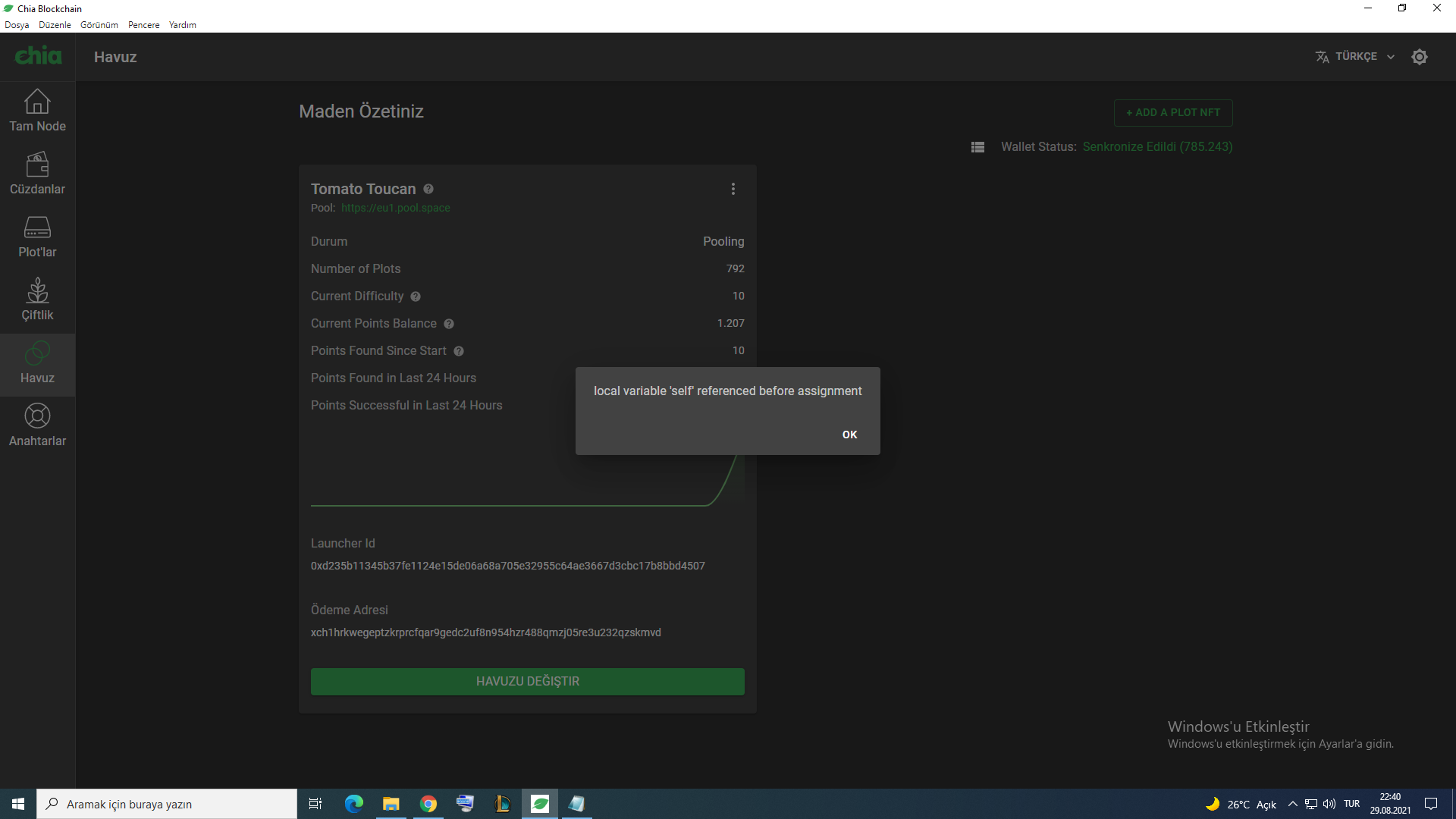Image resolution: width=1456 pixels, height=819 pixels.
Task: Click the points chart line graph
Action: tap(527, 482)
